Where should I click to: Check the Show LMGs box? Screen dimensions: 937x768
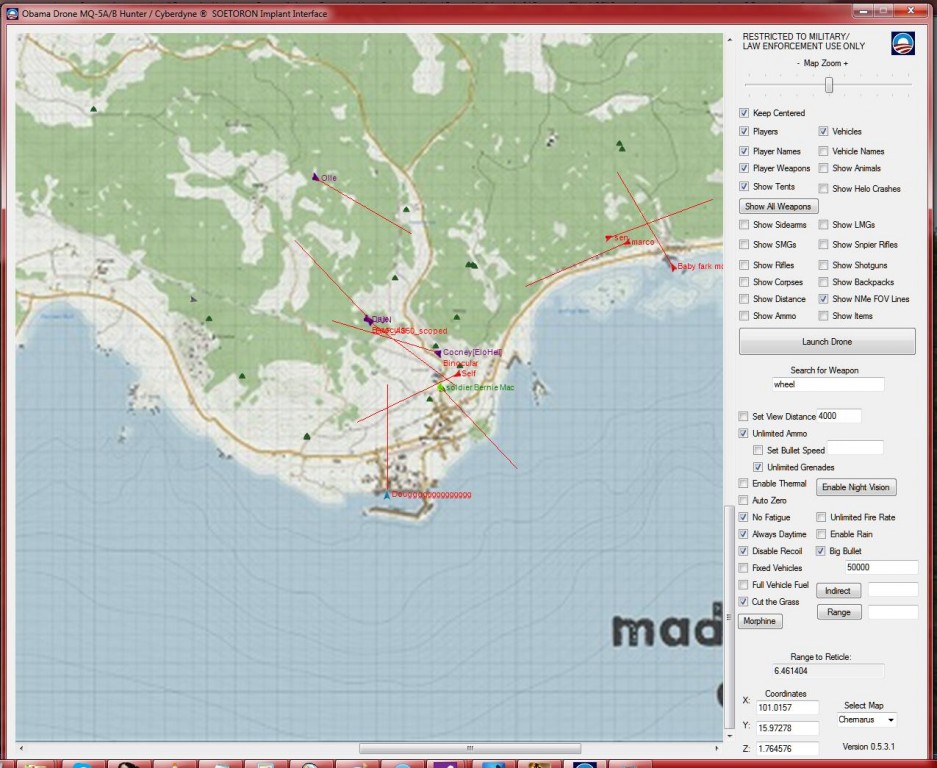823,225
